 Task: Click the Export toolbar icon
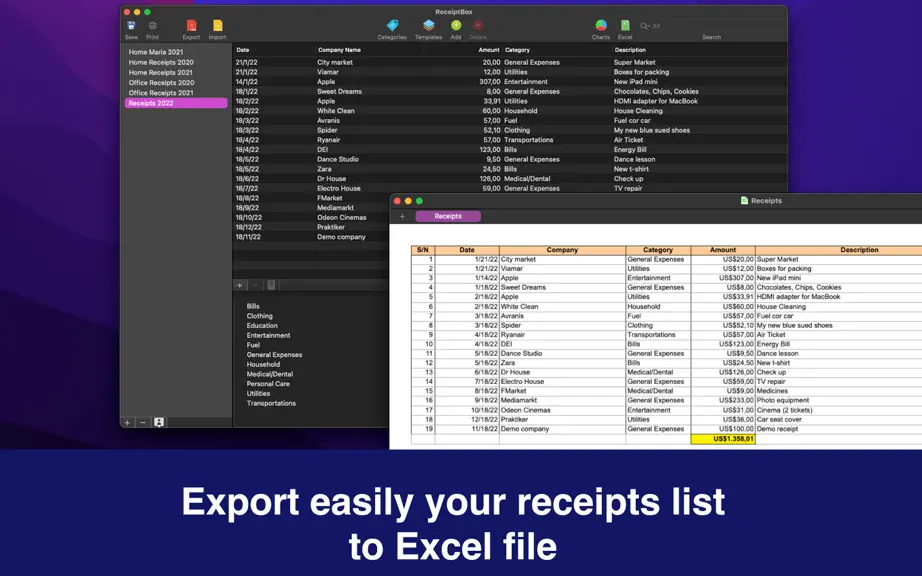point(191,26)
